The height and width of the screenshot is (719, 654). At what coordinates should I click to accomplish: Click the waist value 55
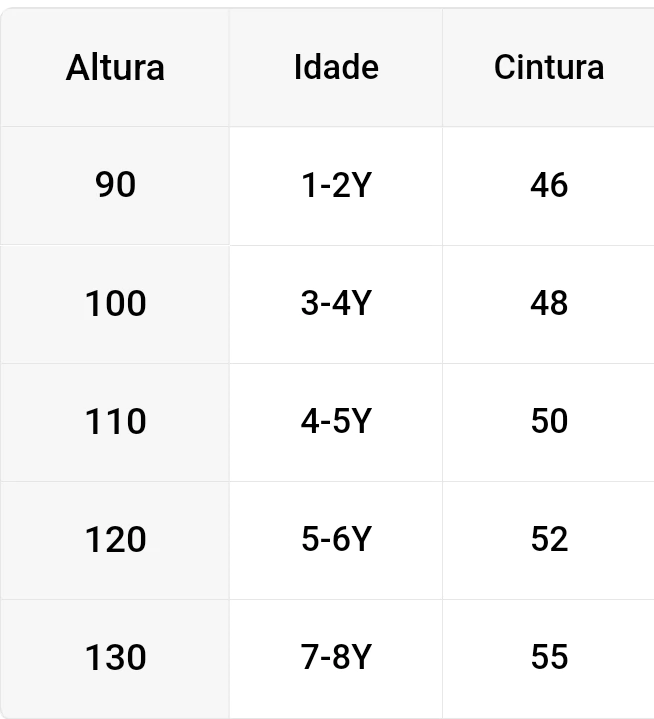point(548,657)
